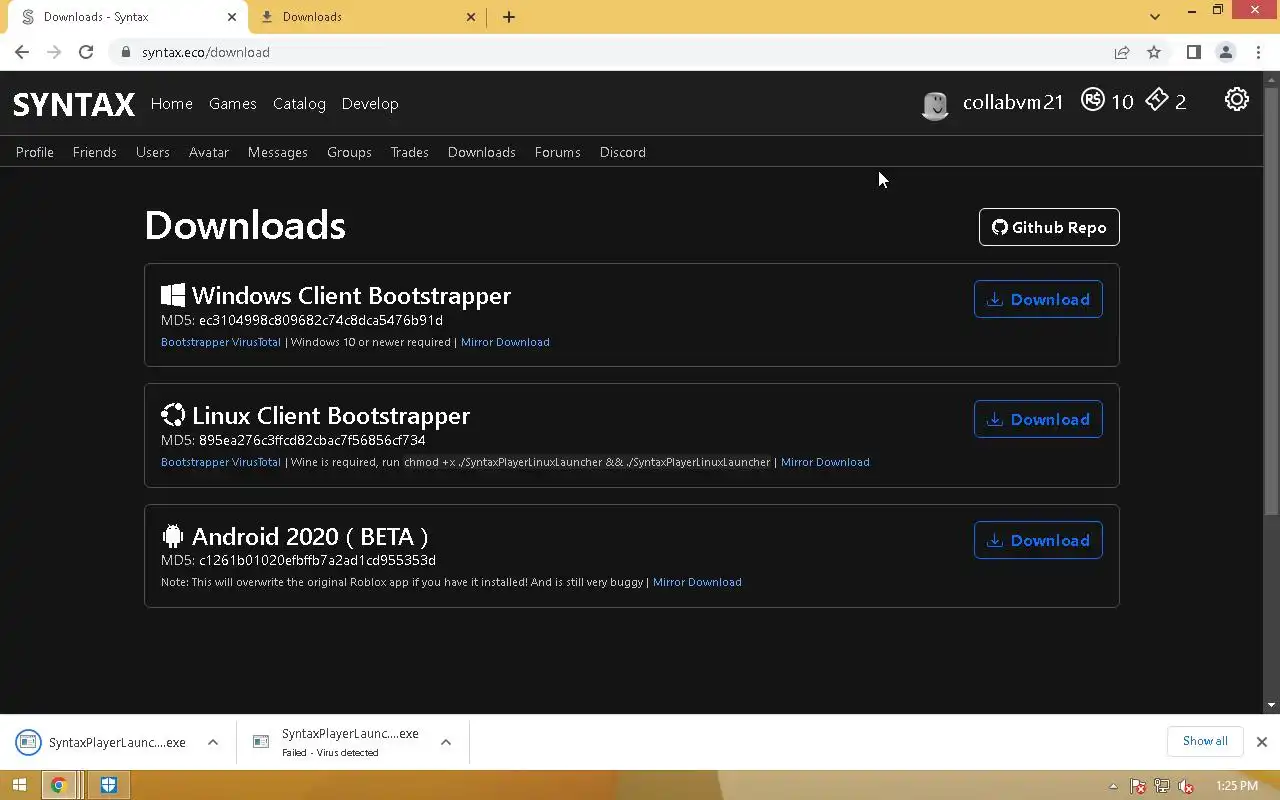Image resolution: width=1280 pixels, height=800 pixels.
Task: Close the Downloads - Syntax tab
Action: (232, 17)
